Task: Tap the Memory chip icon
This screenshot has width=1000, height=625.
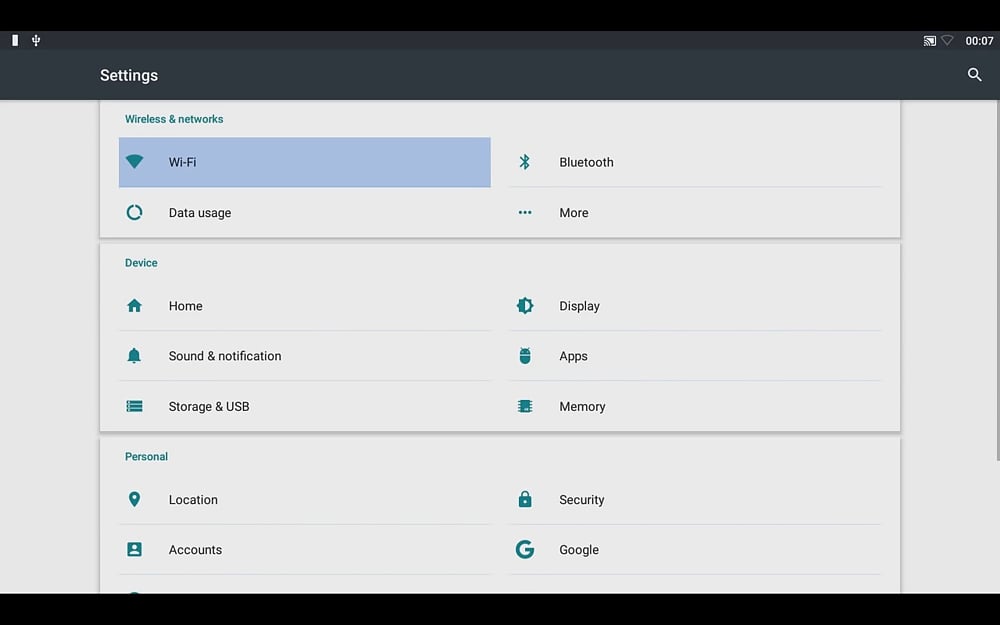Action: 525,406
